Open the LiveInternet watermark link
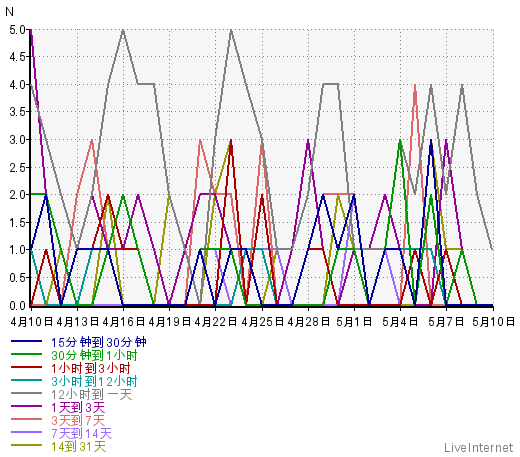This screenshot has height=457, width=520. (x=479, y=447)
